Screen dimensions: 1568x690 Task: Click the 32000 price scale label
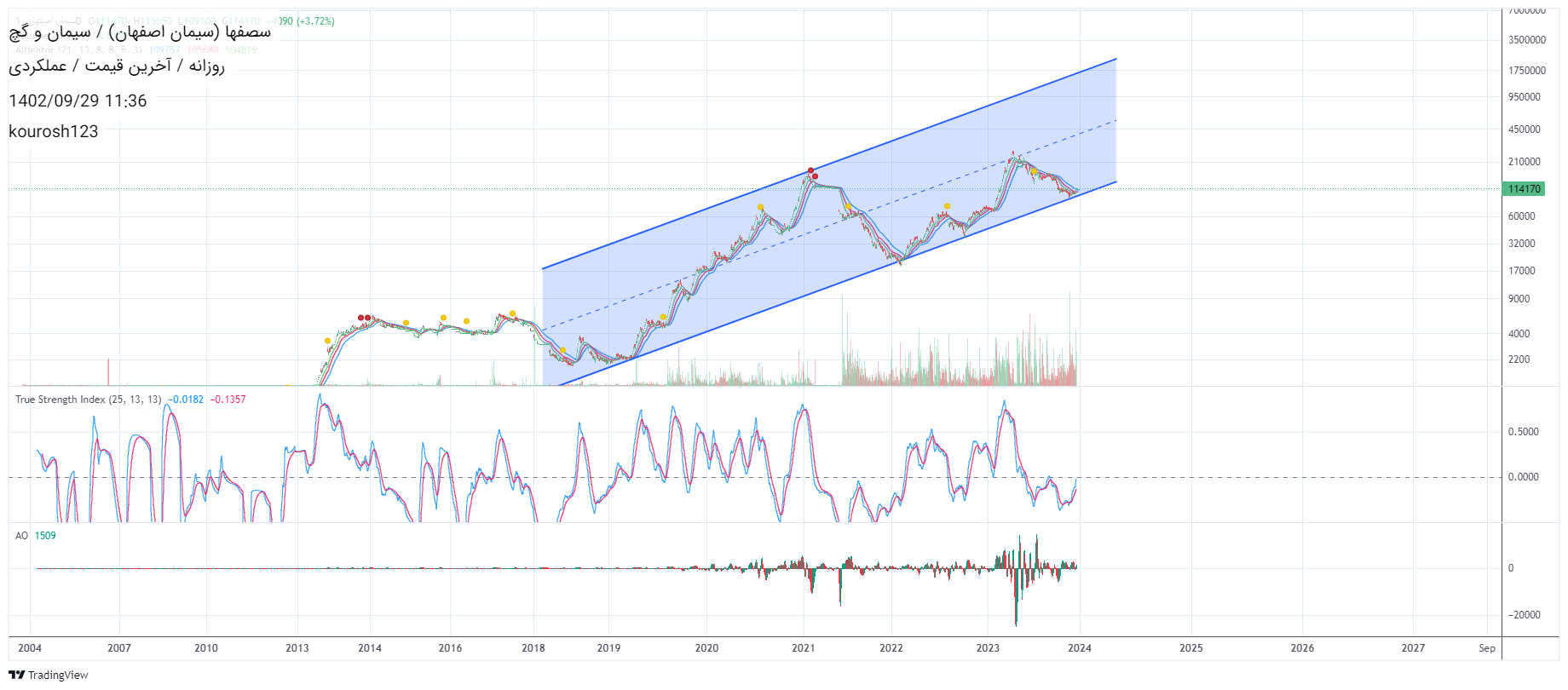coord(1522,244)
